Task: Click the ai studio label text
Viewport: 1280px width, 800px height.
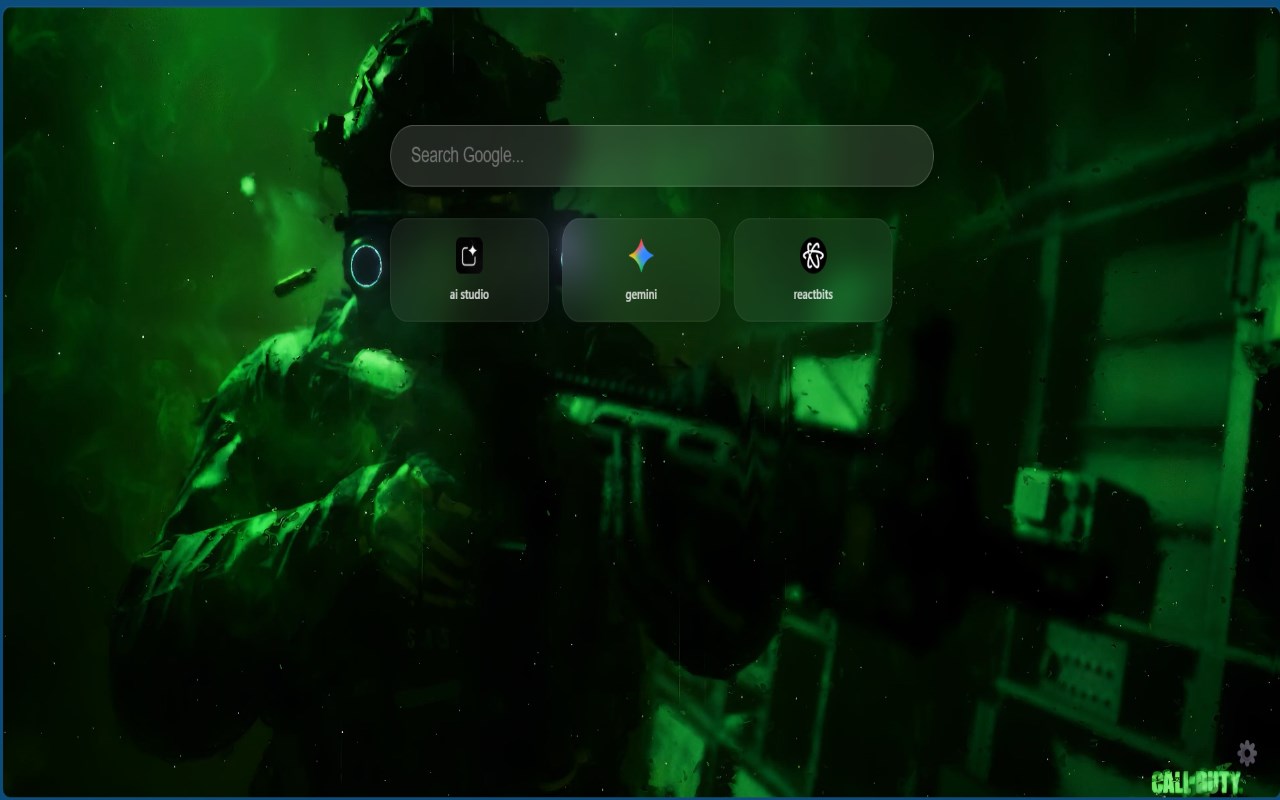Action: (x=469, y=295)
